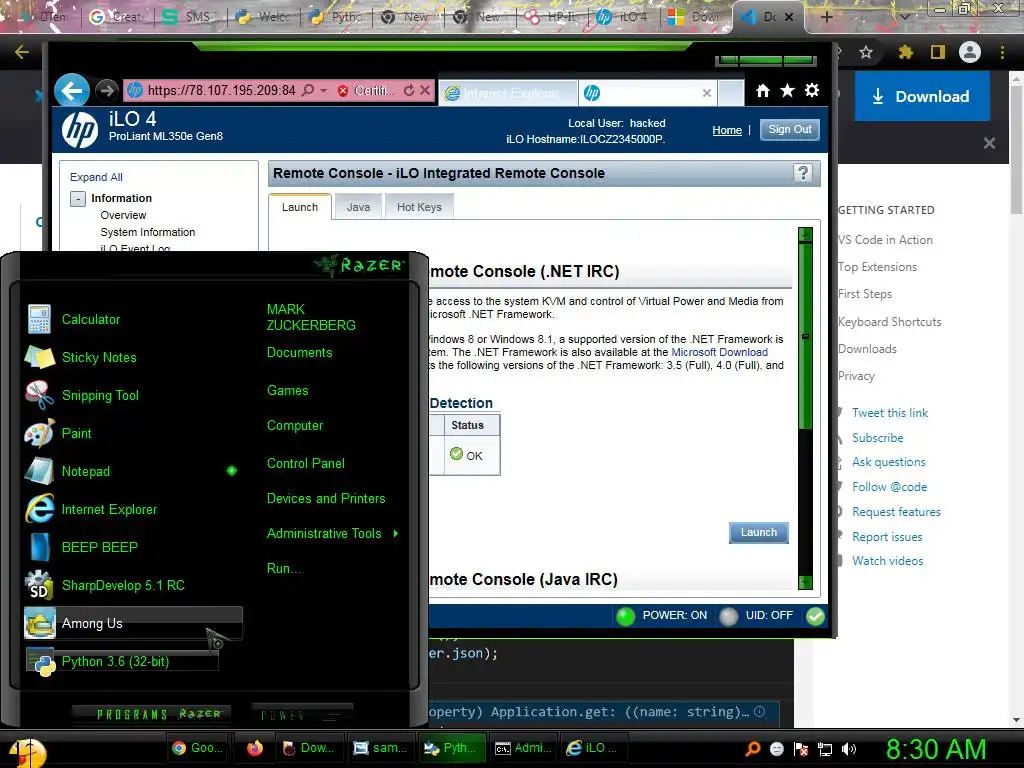This screenshot has height=768, width=1024.
Task: Switch to the Java tab
Action: pyautogui.click(x=358, y=207)
